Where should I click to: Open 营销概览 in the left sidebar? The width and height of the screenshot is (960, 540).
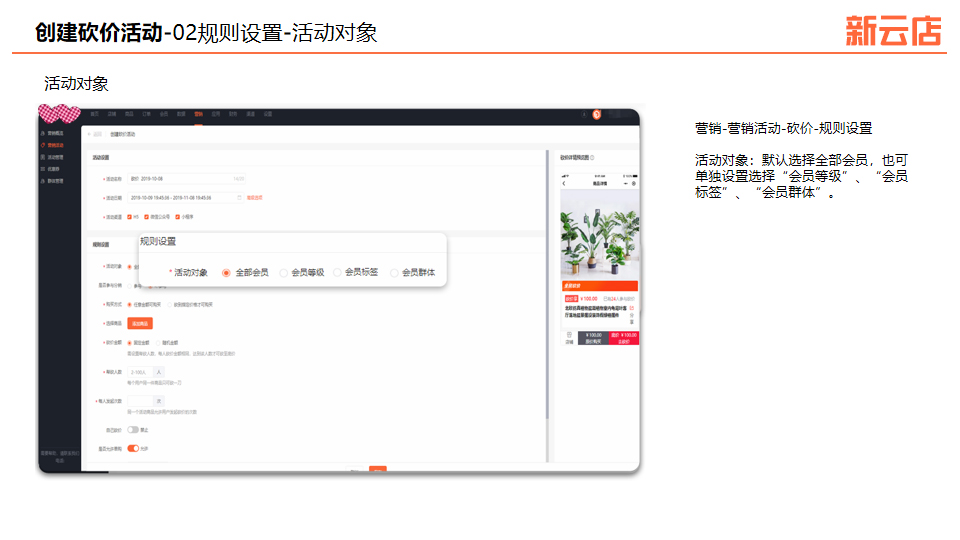click(53, 133)
